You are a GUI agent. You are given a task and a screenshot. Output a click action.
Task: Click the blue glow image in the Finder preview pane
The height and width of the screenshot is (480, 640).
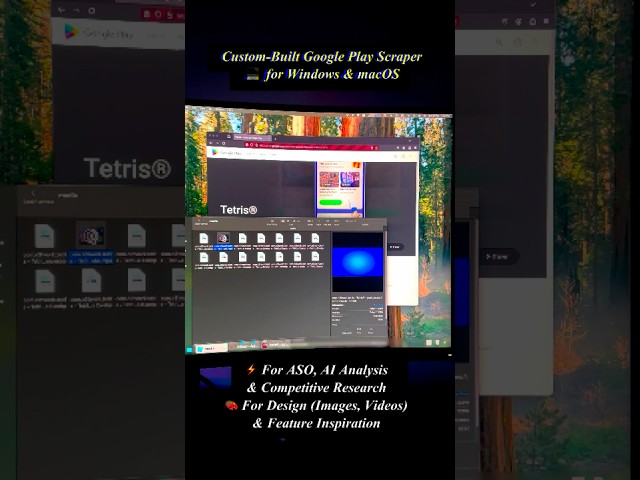coord(358,262)
